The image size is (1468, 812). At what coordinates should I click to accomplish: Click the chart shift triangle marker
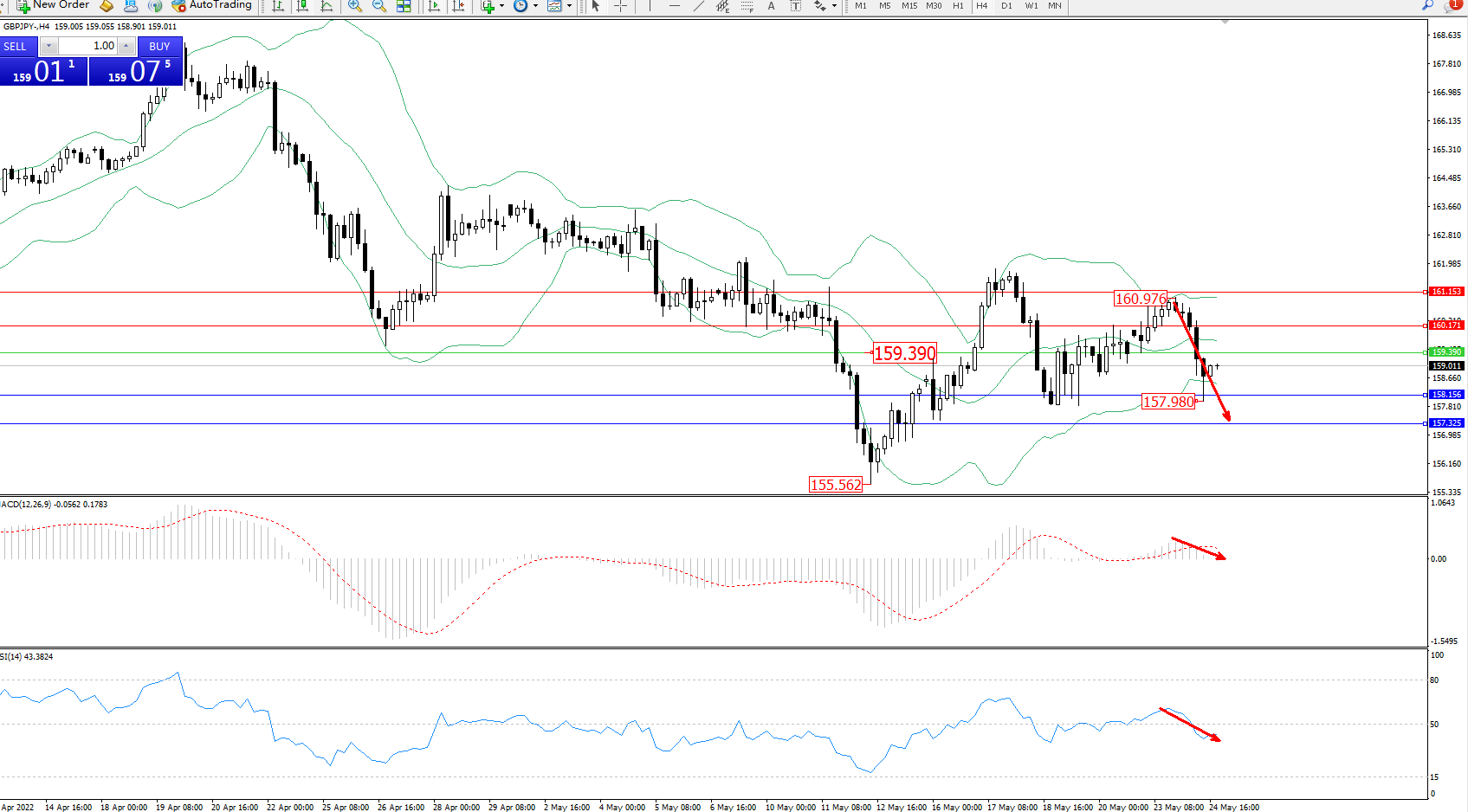[1225, 22]
